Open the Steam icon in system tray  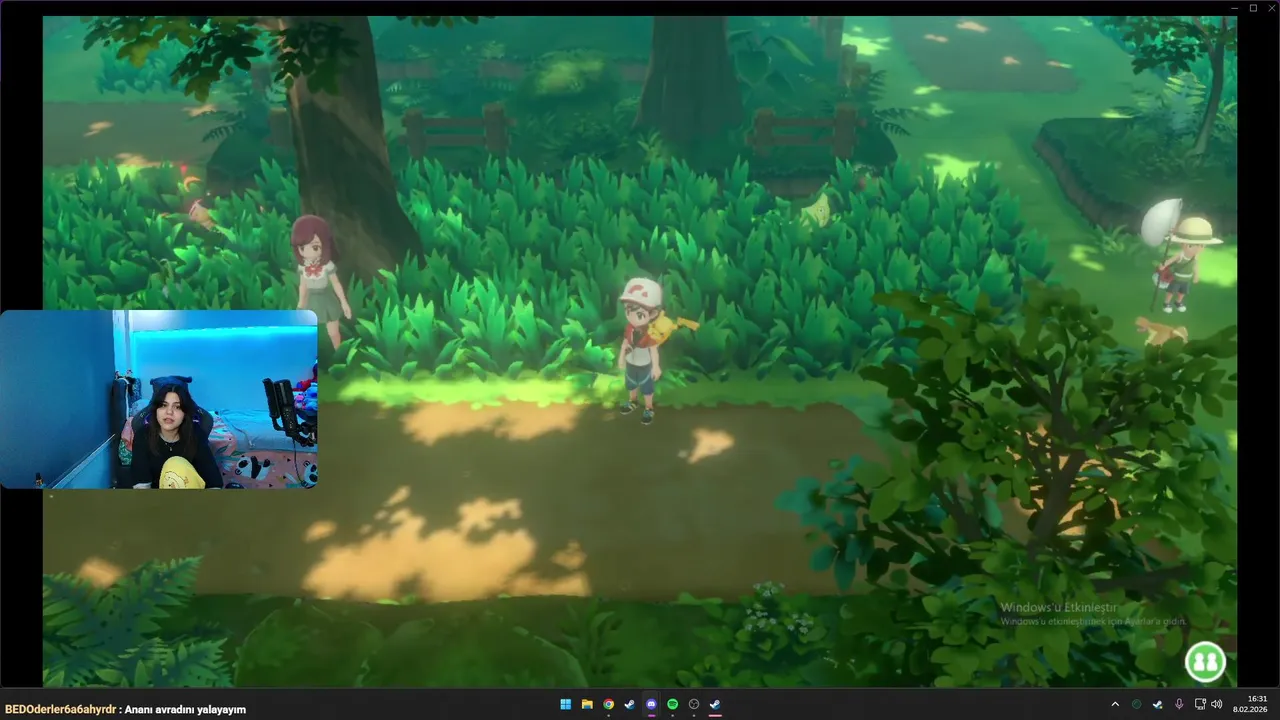coord(1158,704)
